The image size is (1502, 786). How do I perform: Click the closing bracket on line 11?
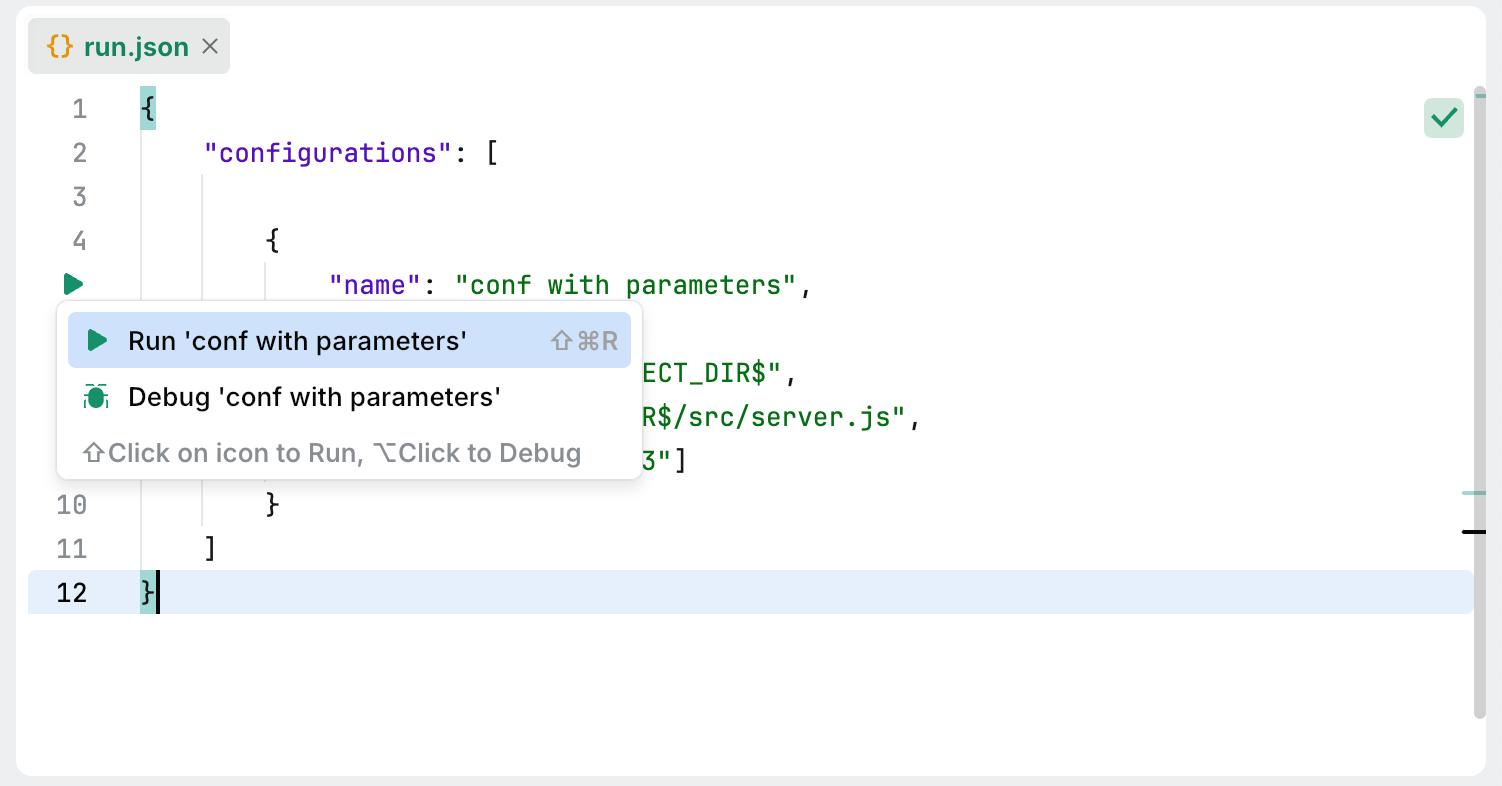click(x=210, y=549)
